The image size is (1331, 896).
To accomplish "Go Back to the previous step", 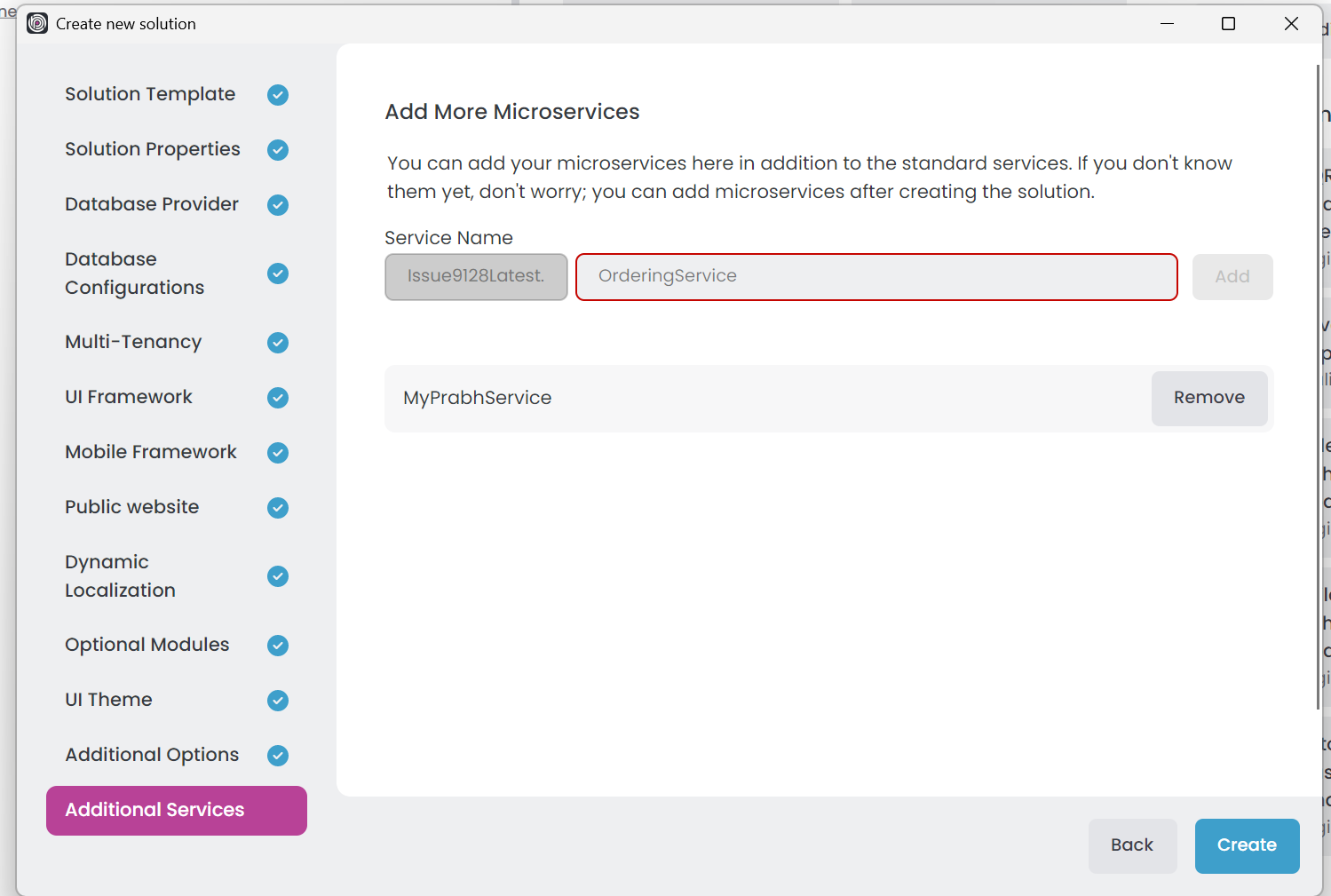I will pyautogui.click(x=1132, y=845).
